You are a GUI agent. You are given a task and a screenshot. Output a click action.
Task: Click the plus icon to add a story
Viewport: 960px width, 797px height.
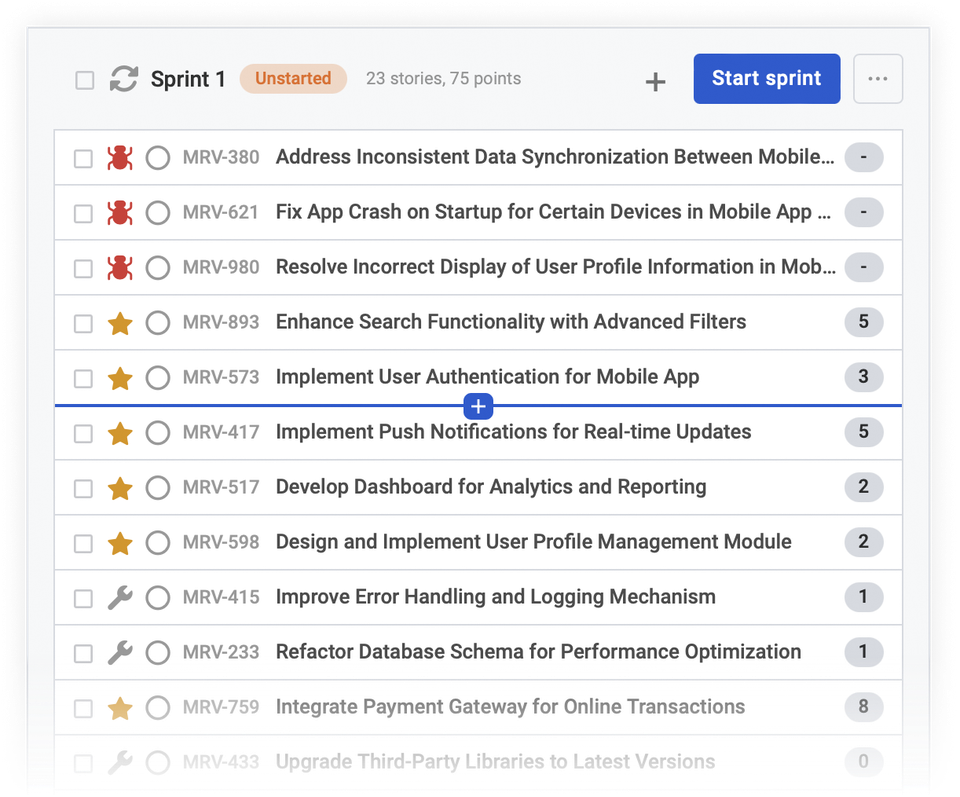click(655, 81)
